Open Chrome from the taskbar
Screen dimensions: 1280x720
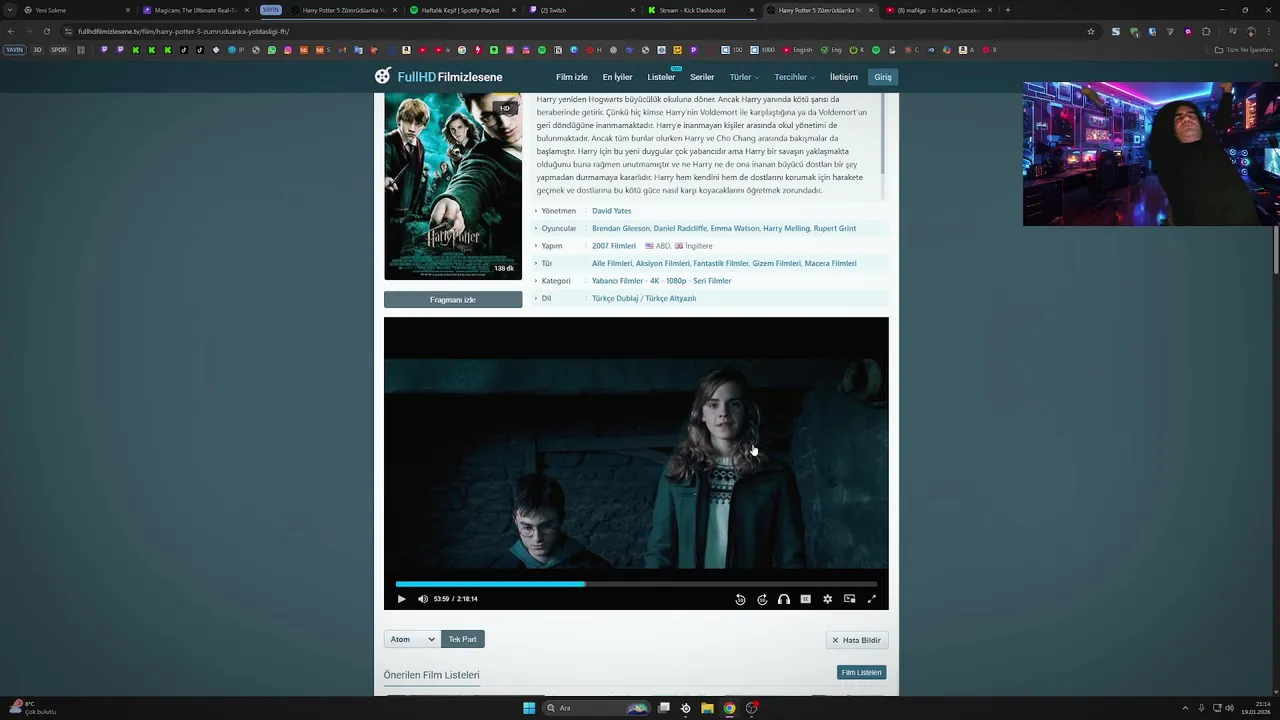point(729,708)
